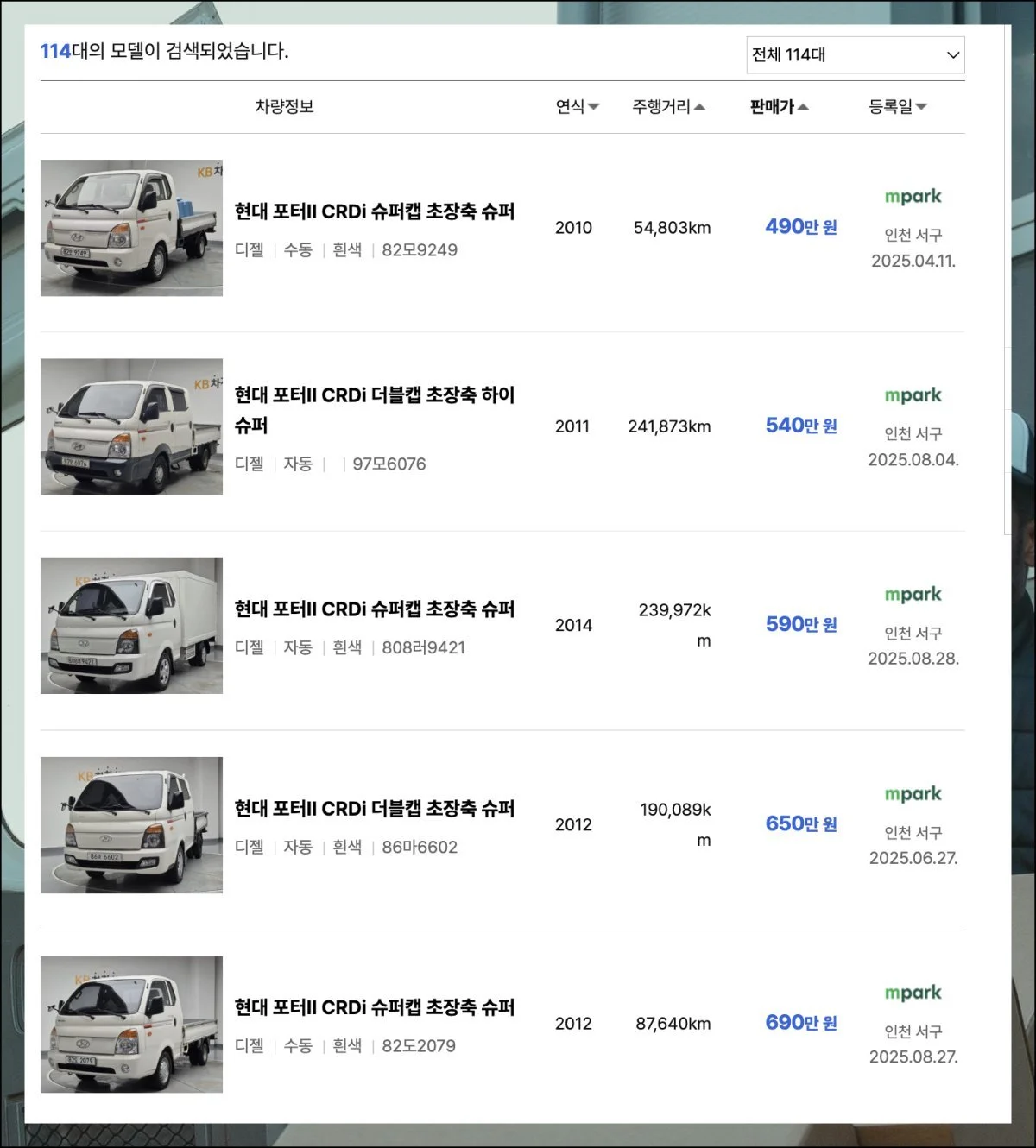The image size is (1036, 1148).
Task: Open thumbnail of truck 808러9421
Action: point(131,626)
